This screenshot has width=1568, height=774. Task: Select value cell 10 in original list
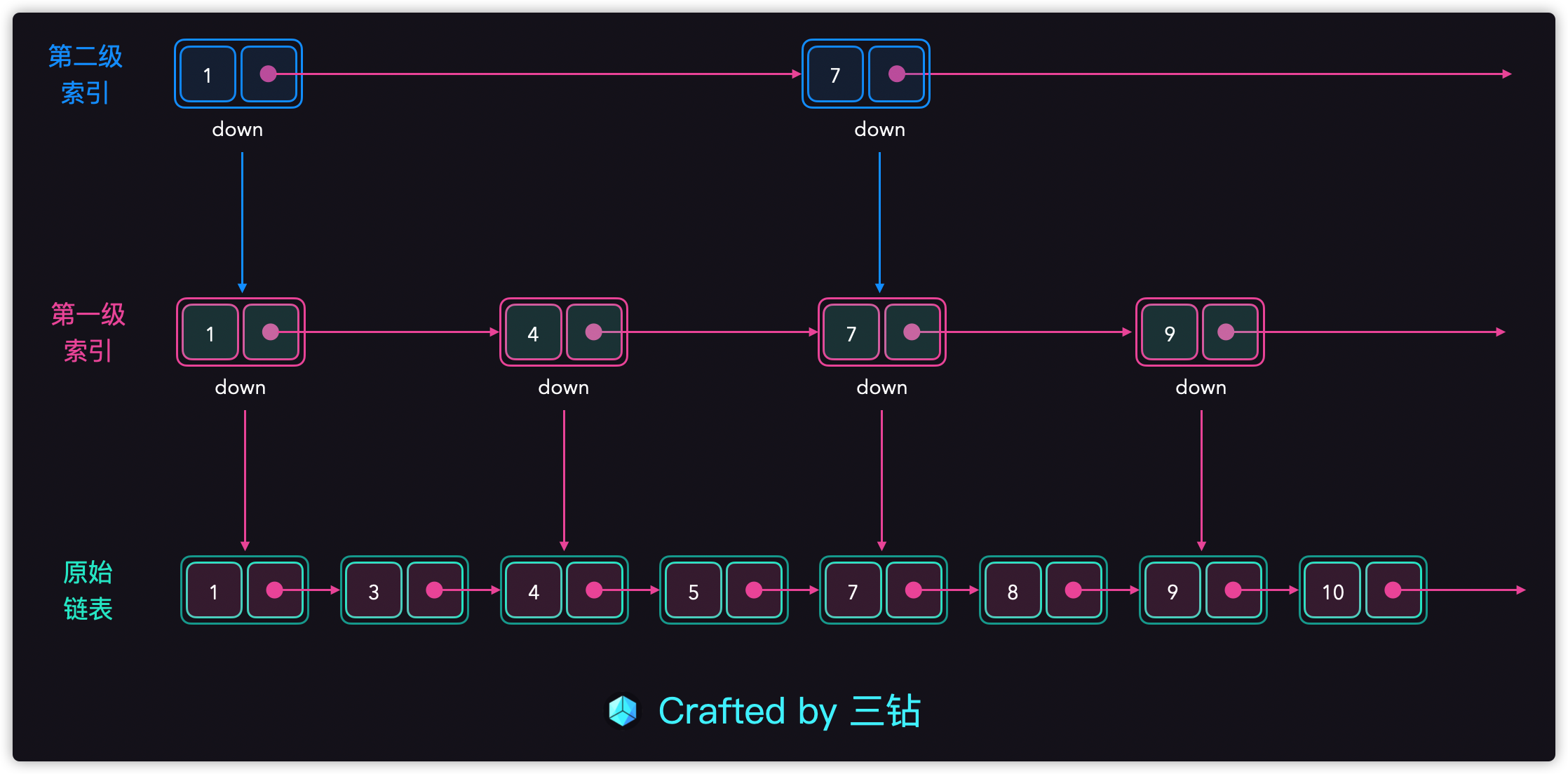1332,591
